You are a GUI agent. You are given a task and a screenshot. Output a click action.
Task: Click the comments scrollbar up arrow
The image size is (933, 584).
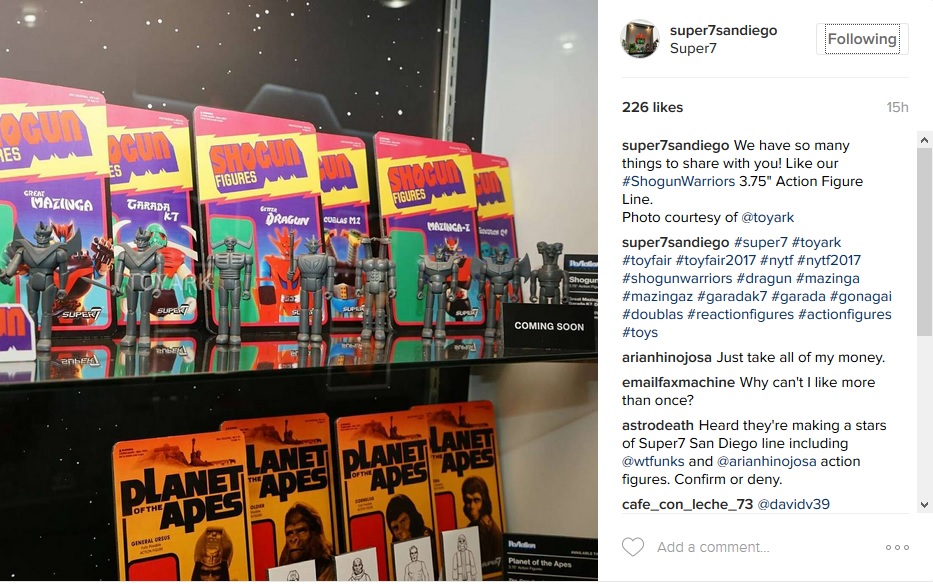point(924,140)
